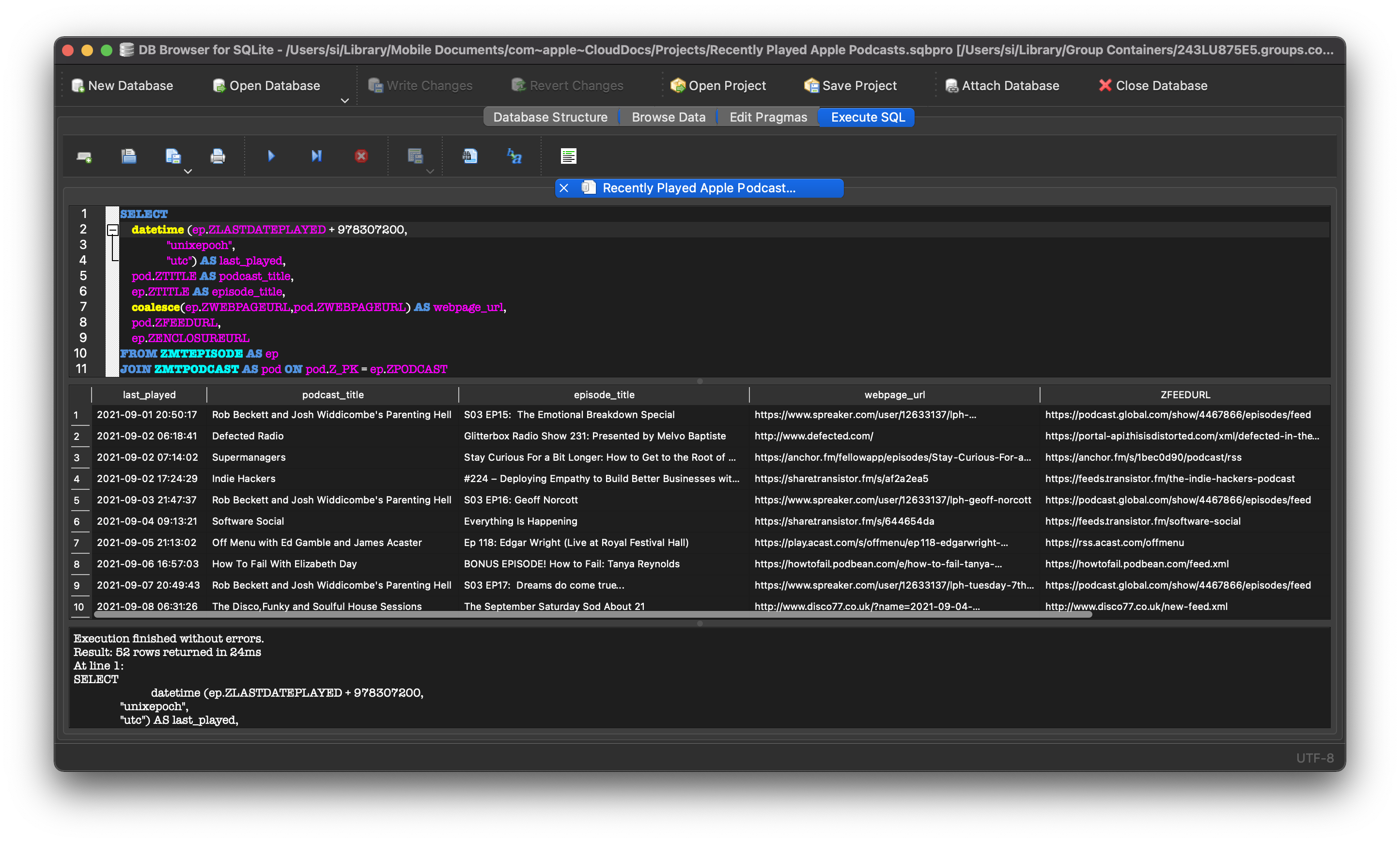Click the Attach Database button
Viewport: 1400px width, 843px height.
tap(1002, 86)
